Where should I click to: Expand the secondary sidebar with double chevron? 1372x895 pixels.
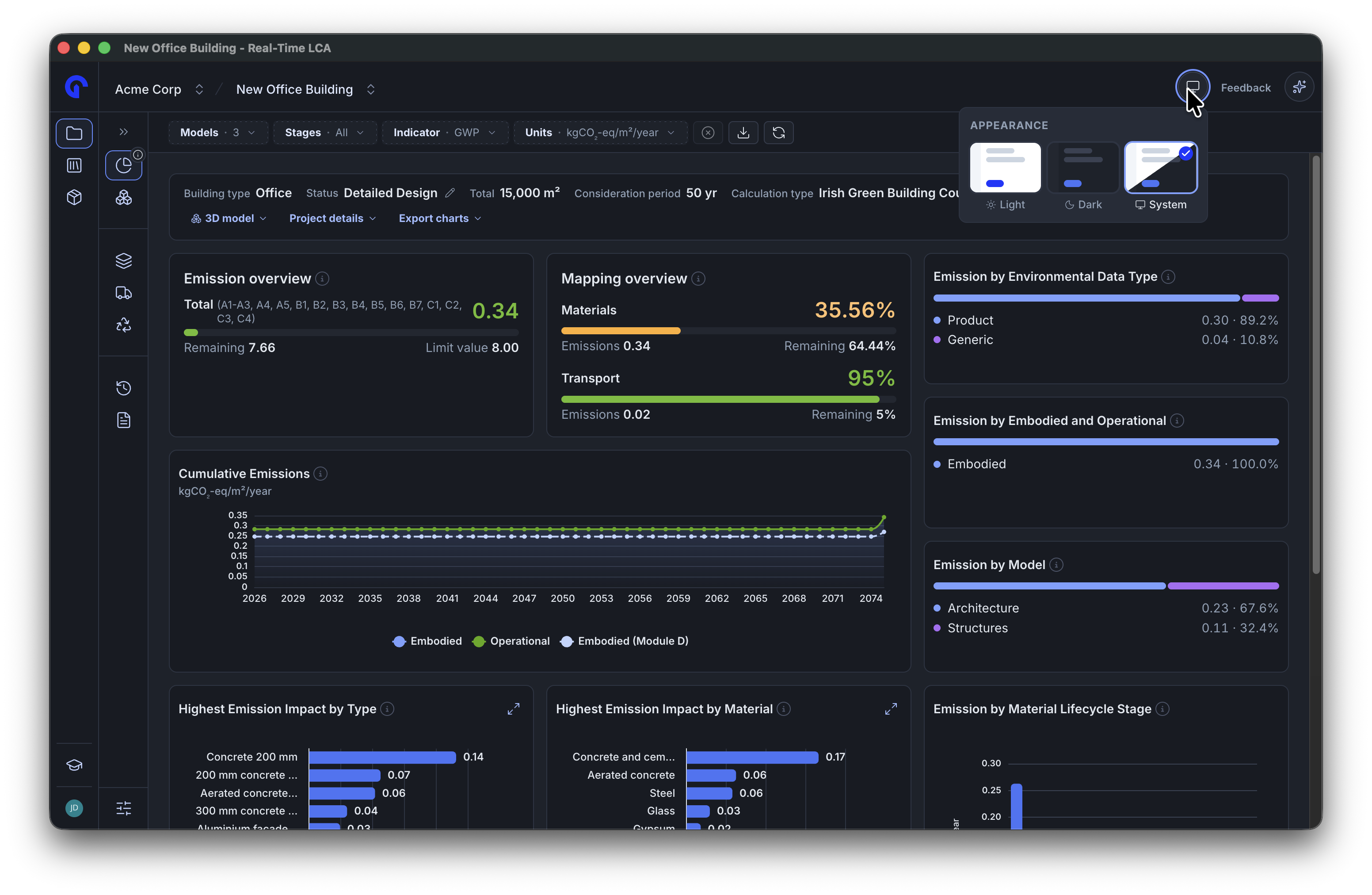tap(123, 132)
